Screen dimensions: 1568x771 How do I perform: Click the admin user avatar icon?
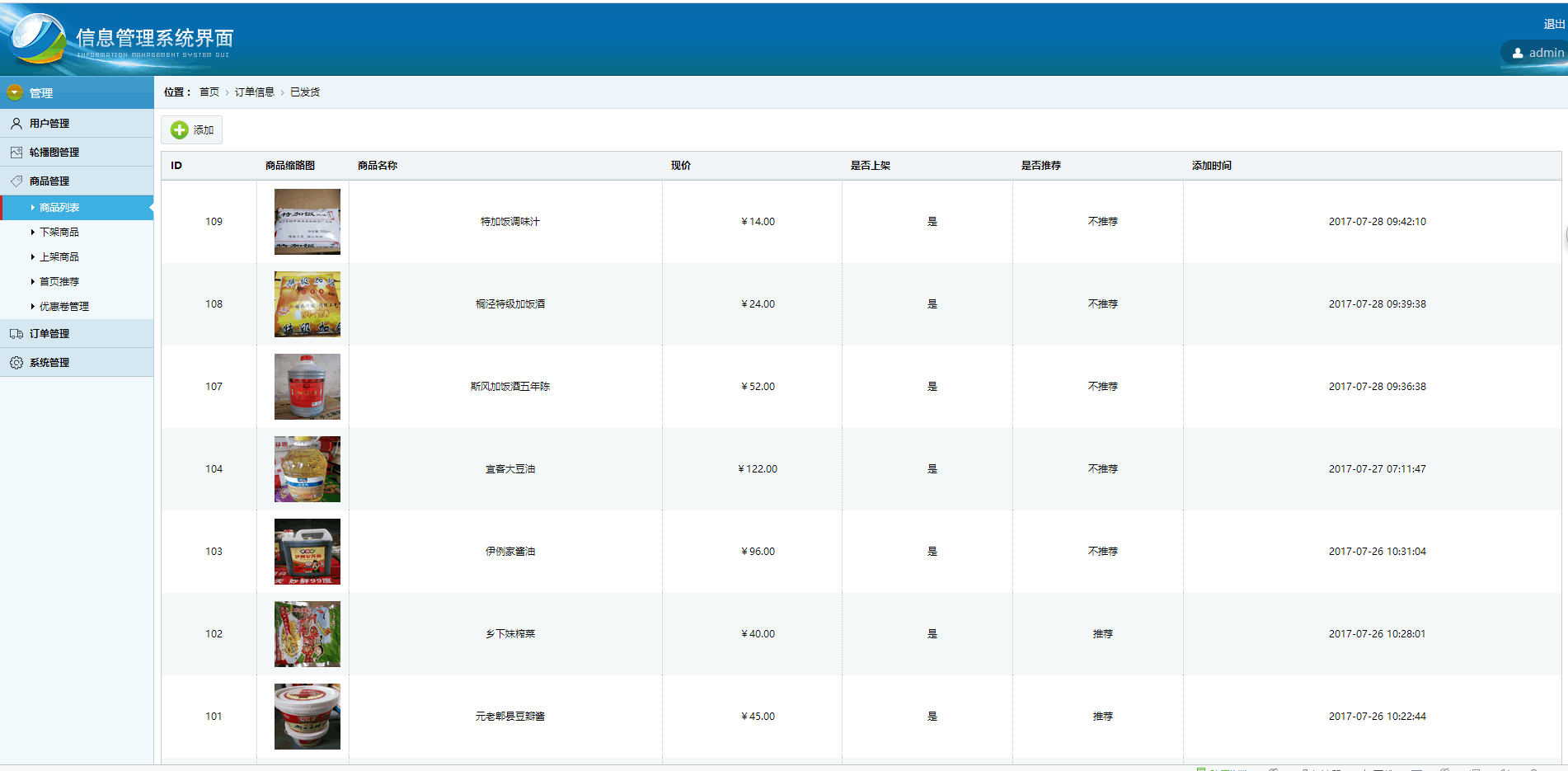[x=1518, y=53]
